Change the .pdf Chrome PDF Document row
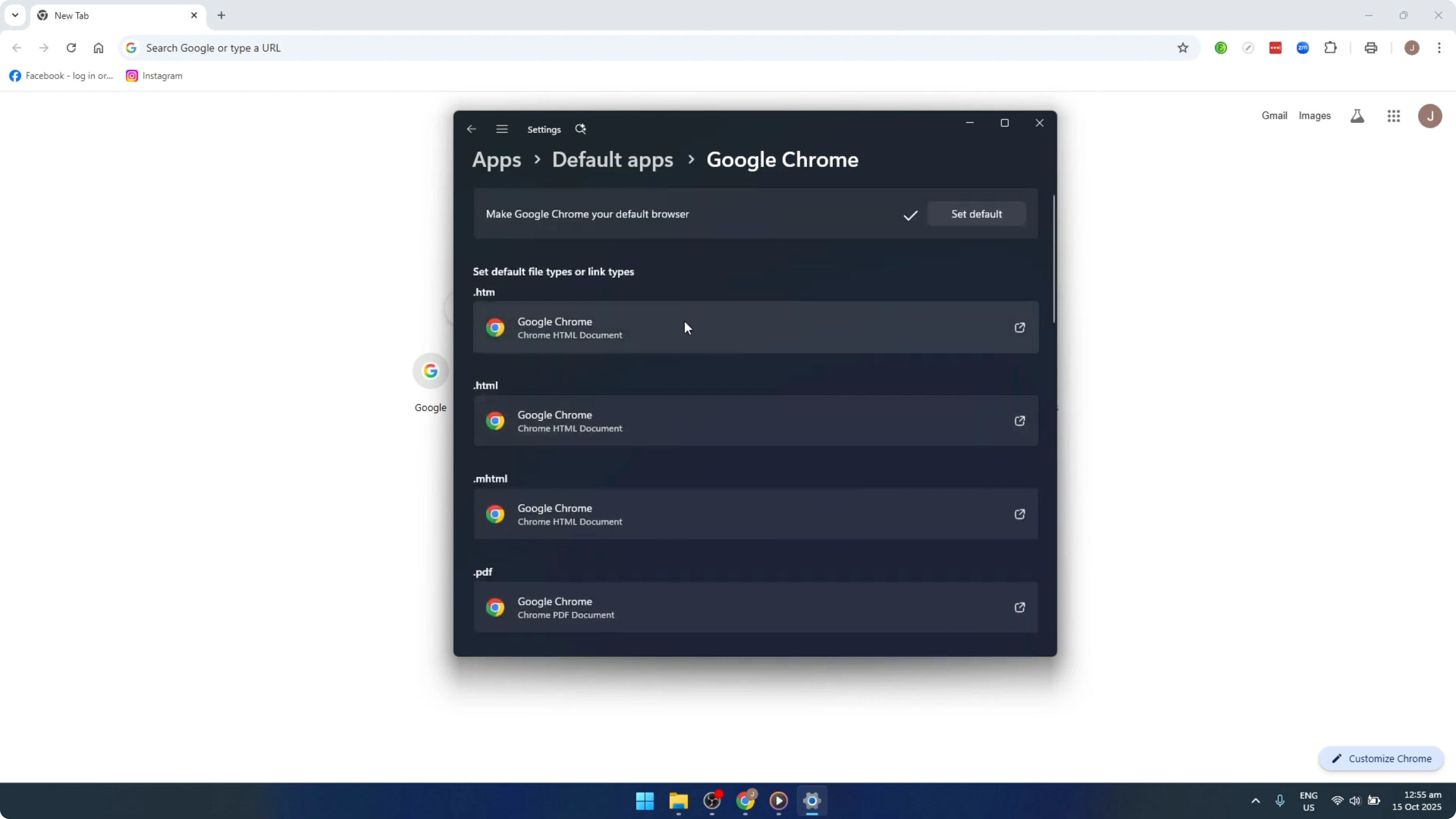 click(x=756, y=608)
